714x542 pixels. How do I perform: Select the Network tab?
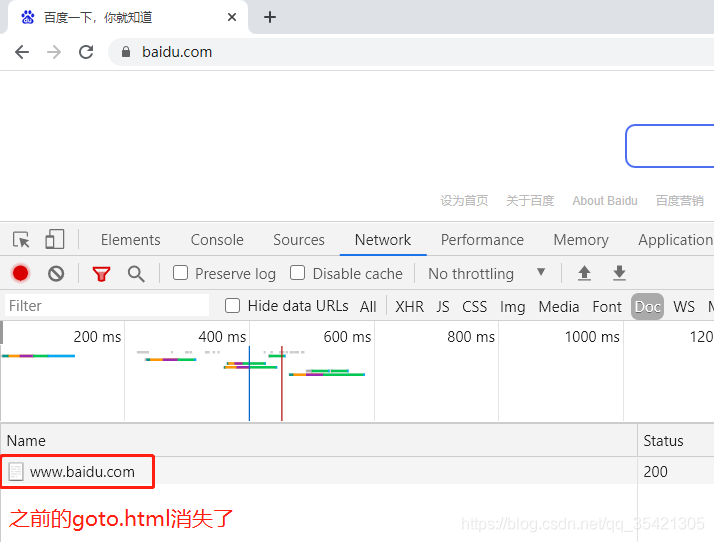(x=383, y=240)
